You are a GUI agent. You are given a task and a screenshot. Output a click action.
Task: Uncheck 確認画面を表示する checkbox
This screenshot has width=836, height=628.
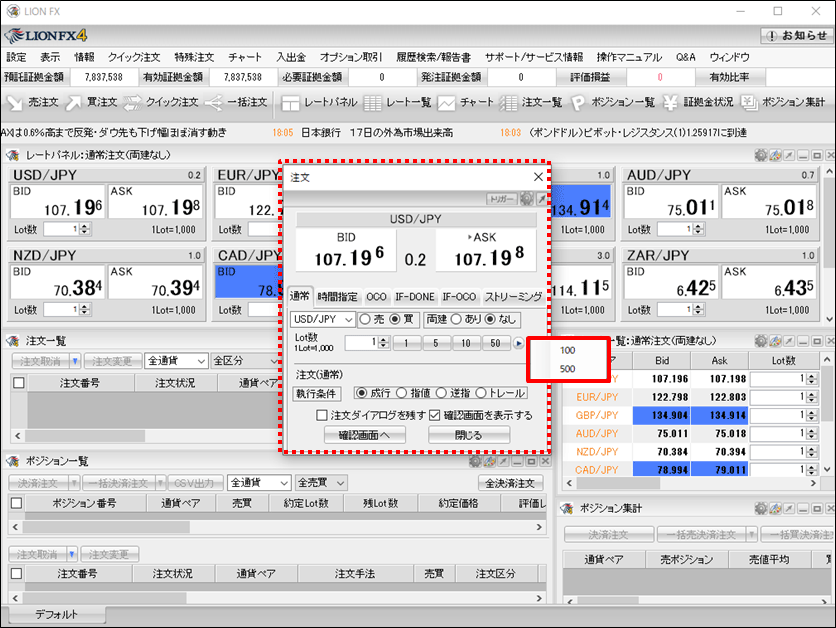click(x=435, y=415)
